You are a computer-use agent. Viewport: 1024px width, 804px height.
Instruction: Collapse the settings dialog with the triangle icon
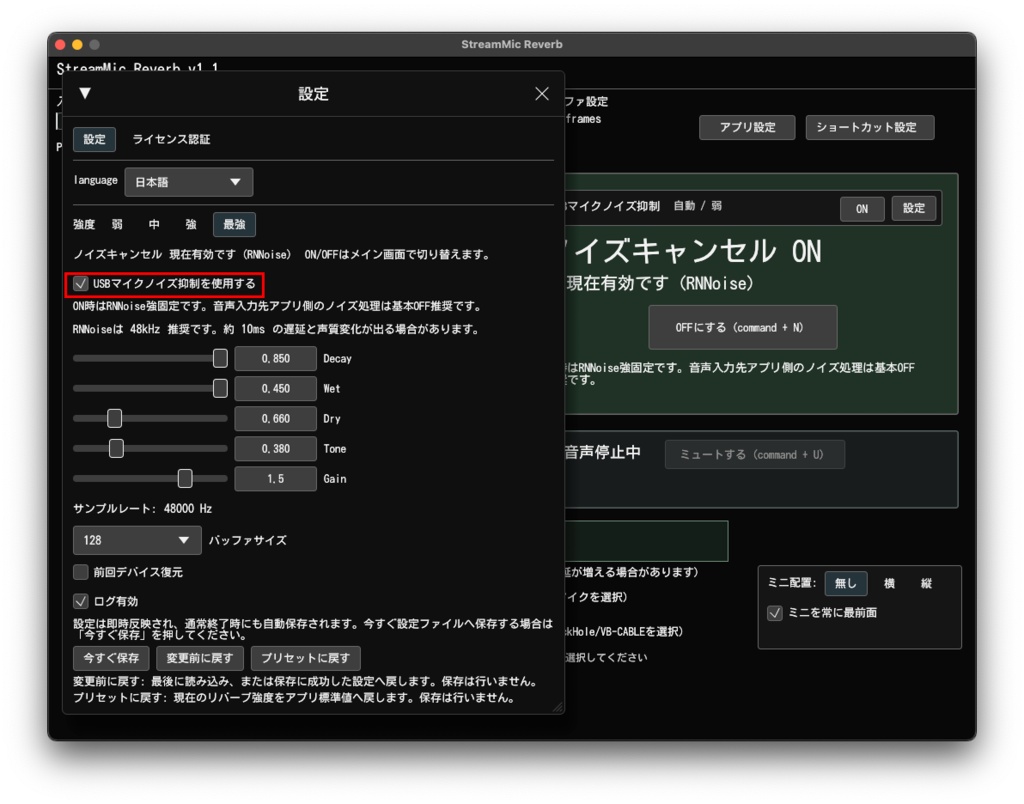85,93
